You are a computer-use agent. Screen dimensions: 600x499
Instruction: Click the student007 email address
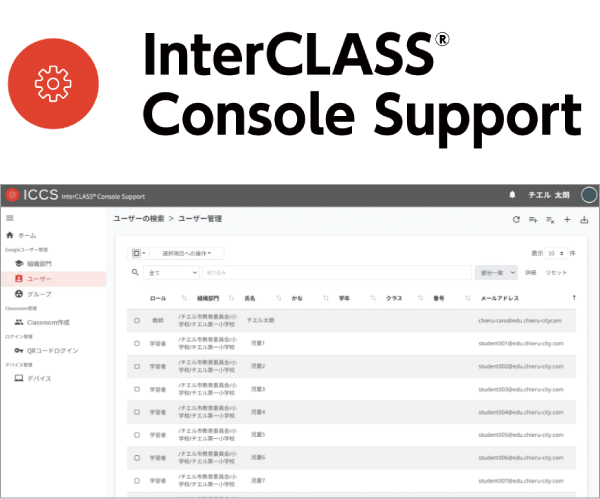pyautogui.click(x=521, y=481)
